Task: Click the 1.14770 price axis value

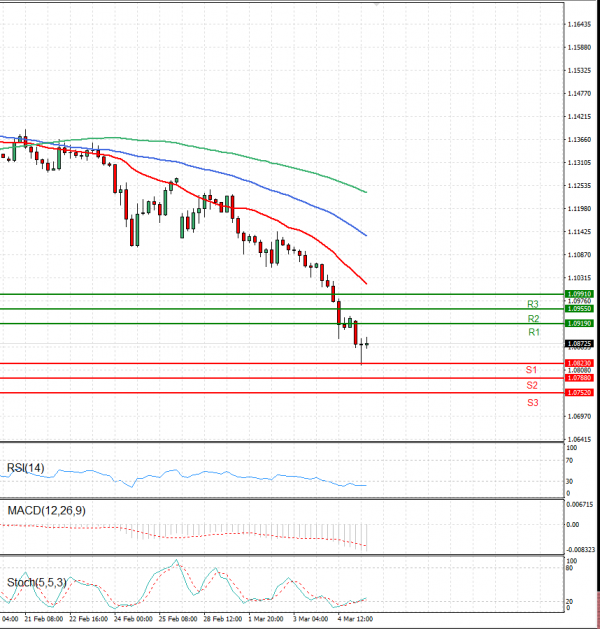Action: pos(580,93)
